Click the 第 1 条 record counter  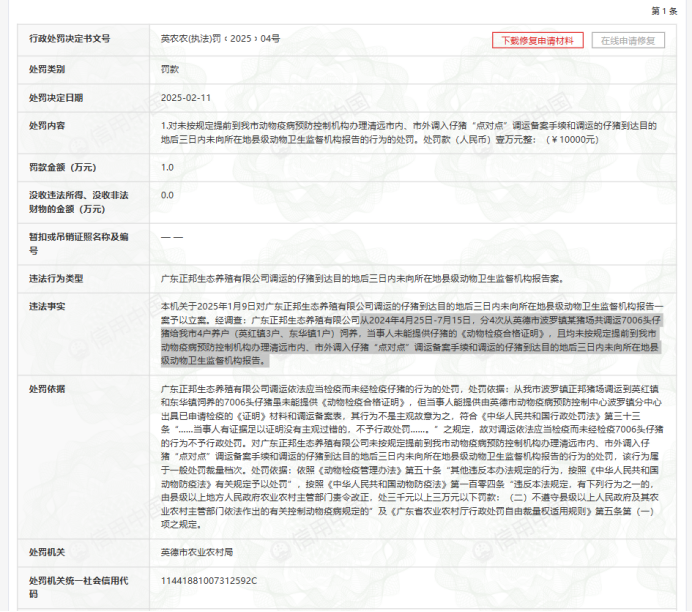664,11
